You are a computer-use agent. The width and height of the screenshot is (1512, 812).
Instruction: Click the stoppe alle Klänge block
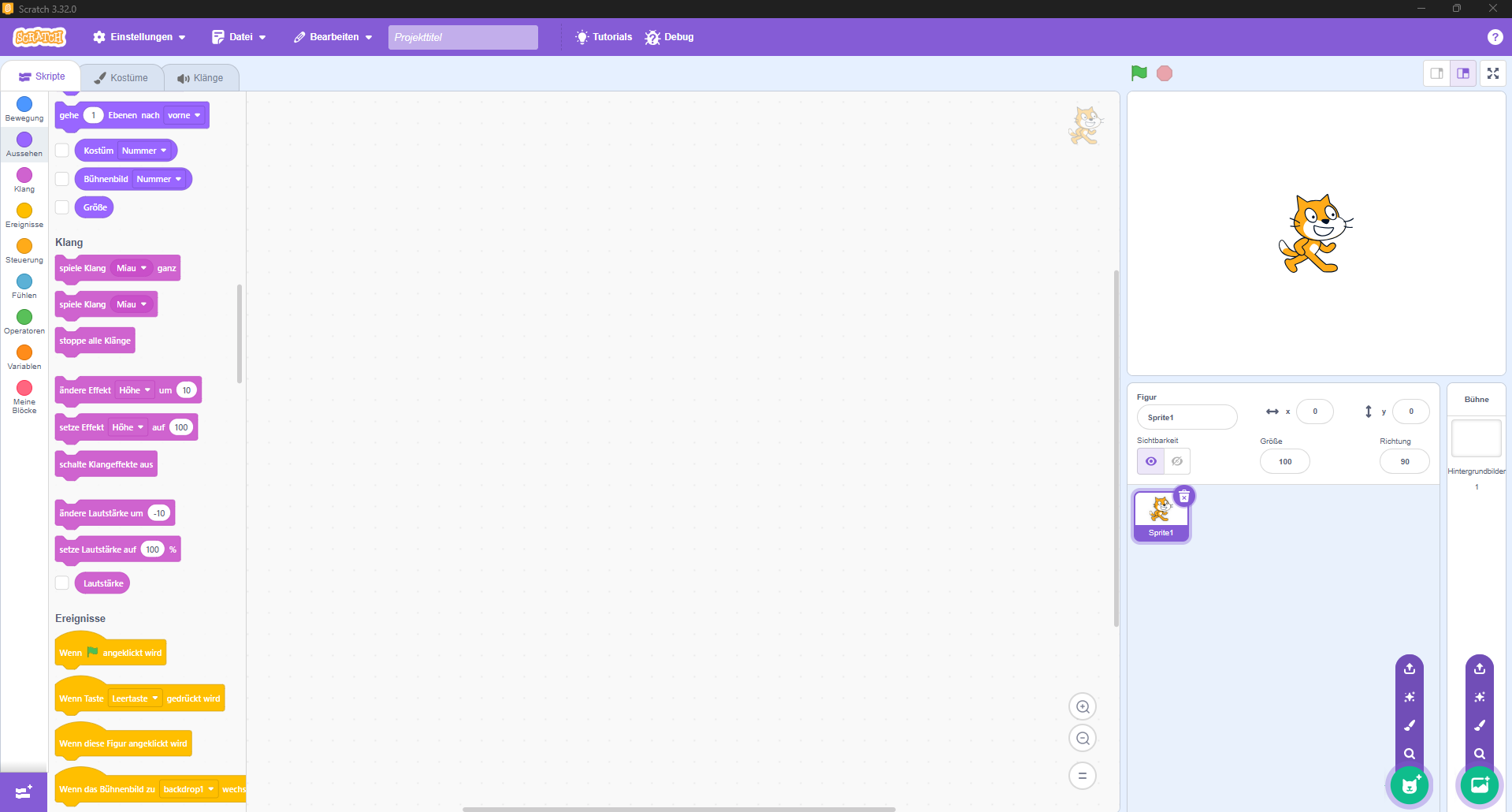tap(95, 341)
